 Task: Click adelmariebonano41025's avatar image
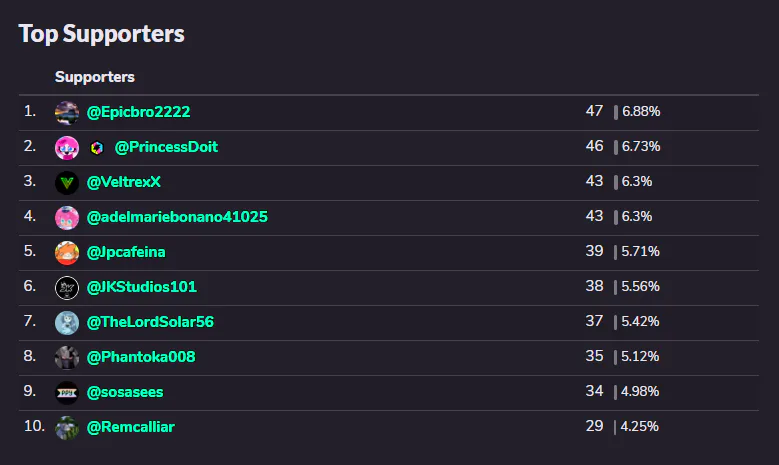[67, 218]
